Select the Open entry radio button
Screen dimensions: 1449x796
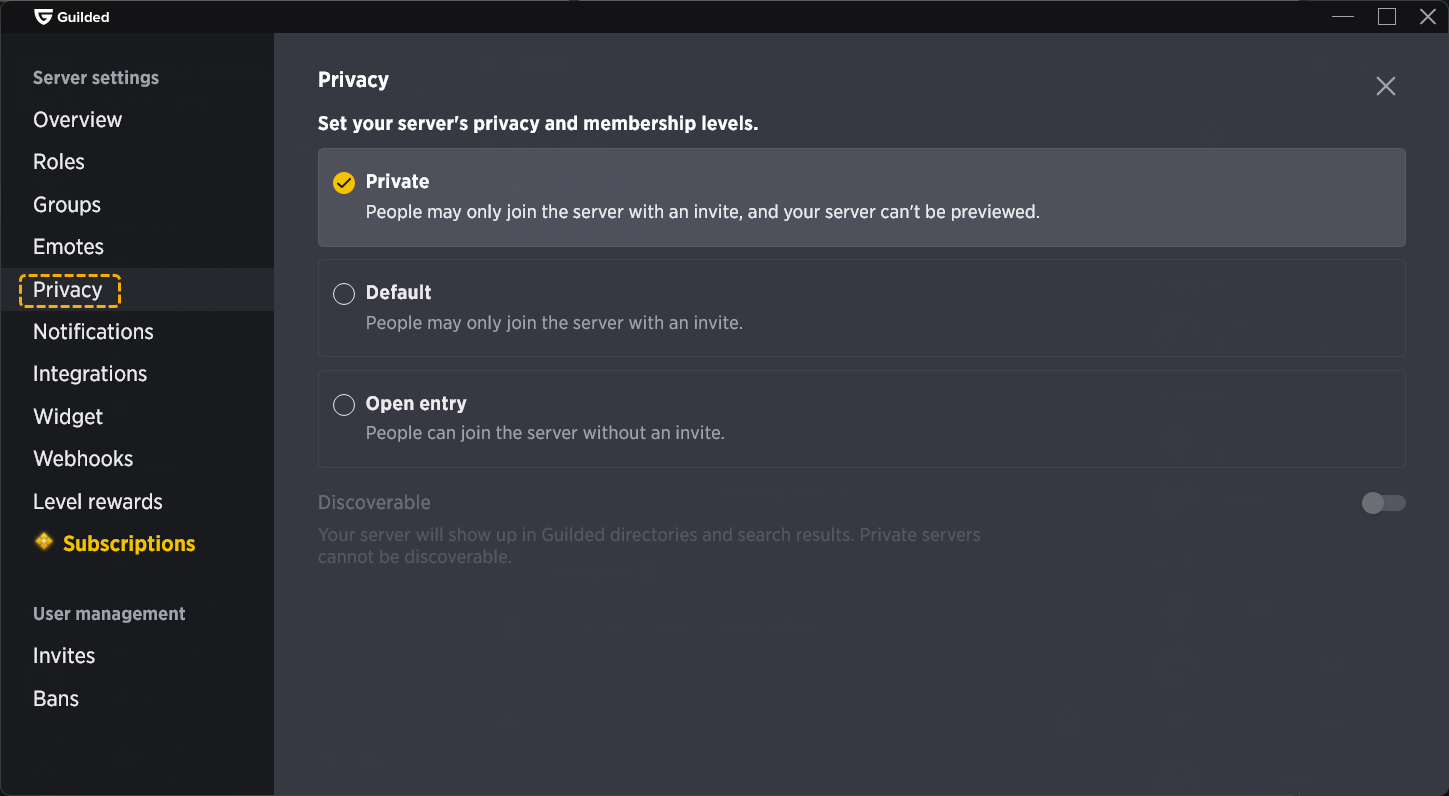click(x=344, y=404)
